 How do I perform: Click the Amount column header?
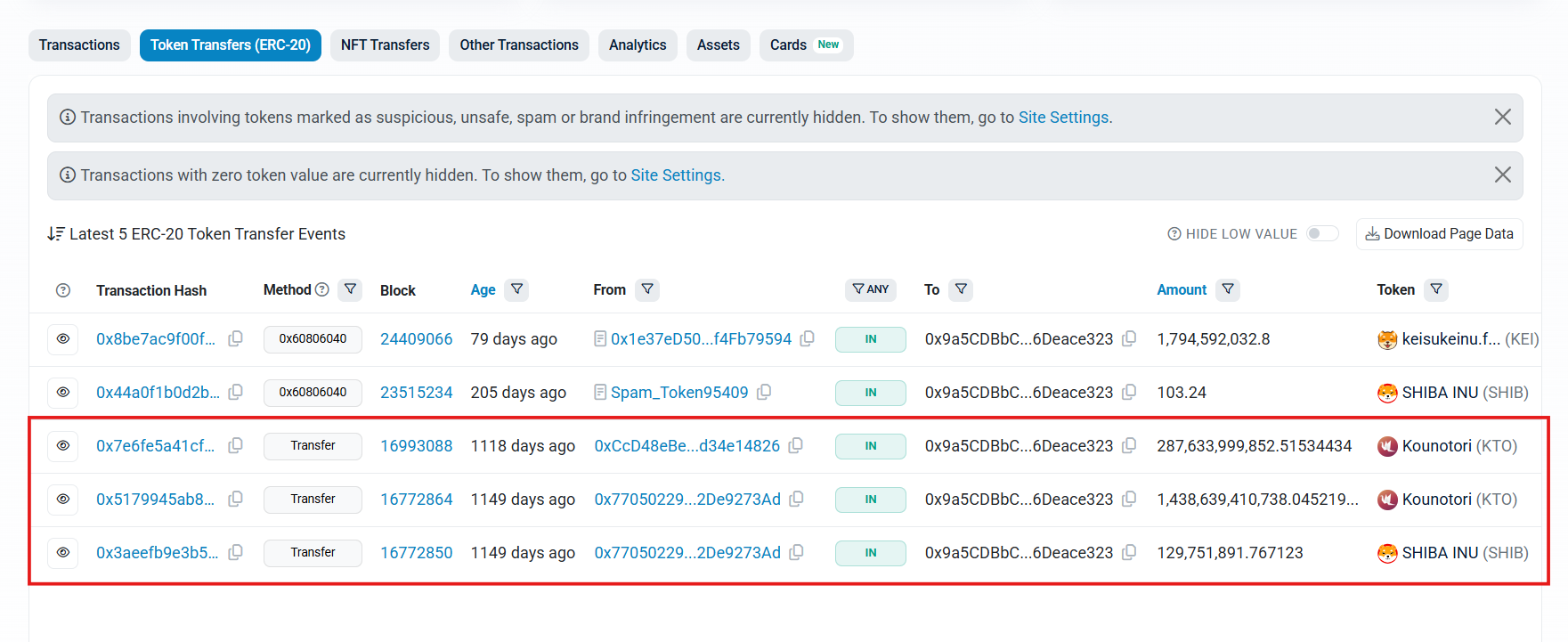point(1182,290)
